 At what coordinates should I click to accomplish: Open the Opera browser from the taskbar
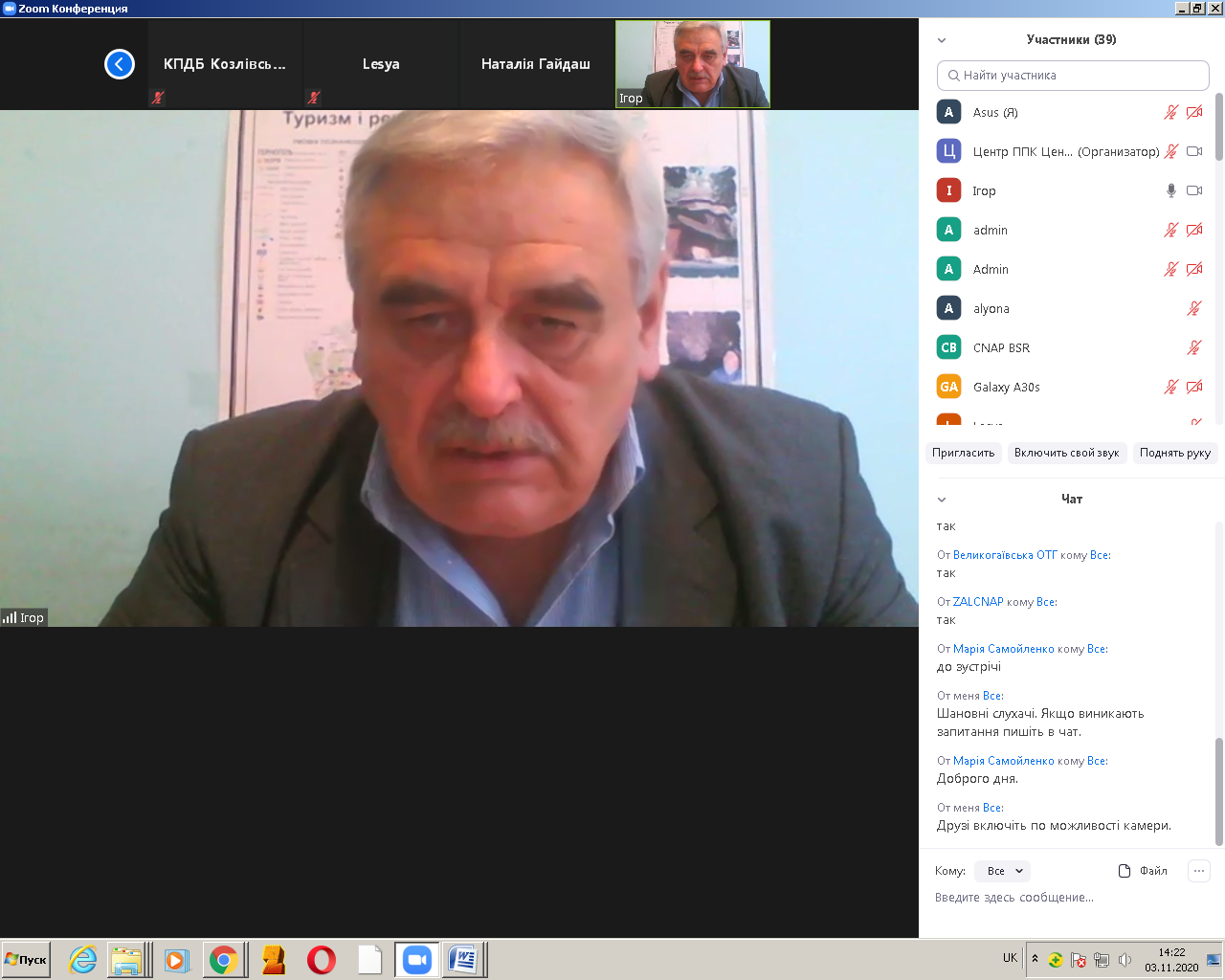[x=322, y=959]
